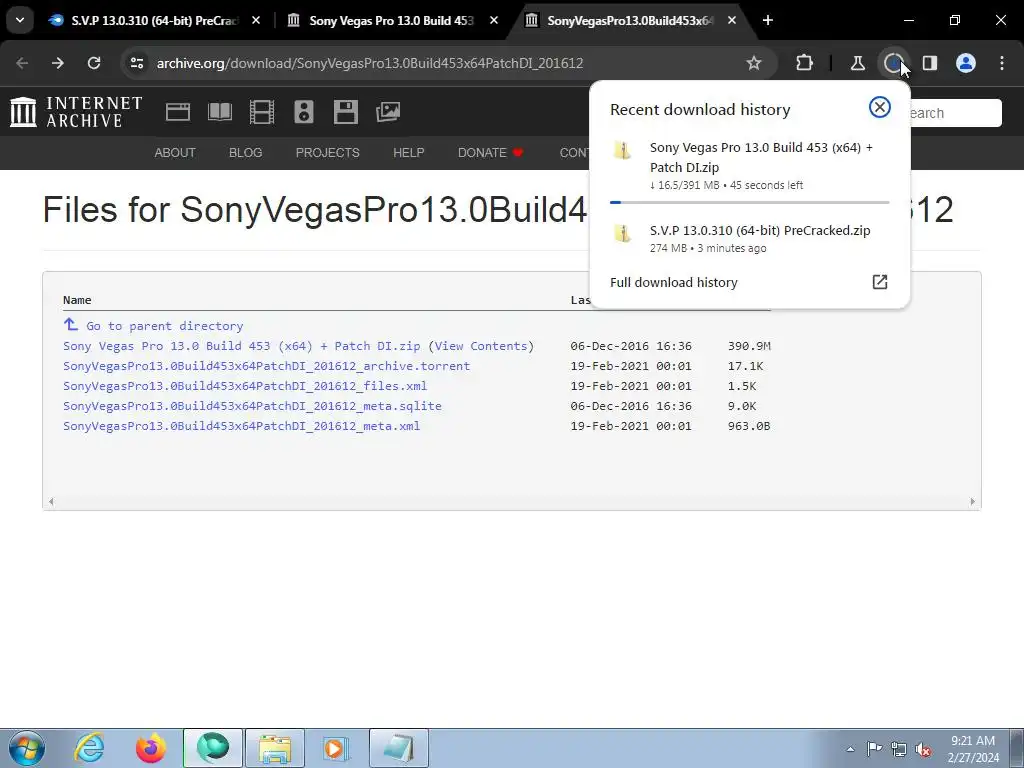The height and width of the screenshot is (768, 1024).
Task: Click the Internet Archive logo
Action: tap(76, 112)
